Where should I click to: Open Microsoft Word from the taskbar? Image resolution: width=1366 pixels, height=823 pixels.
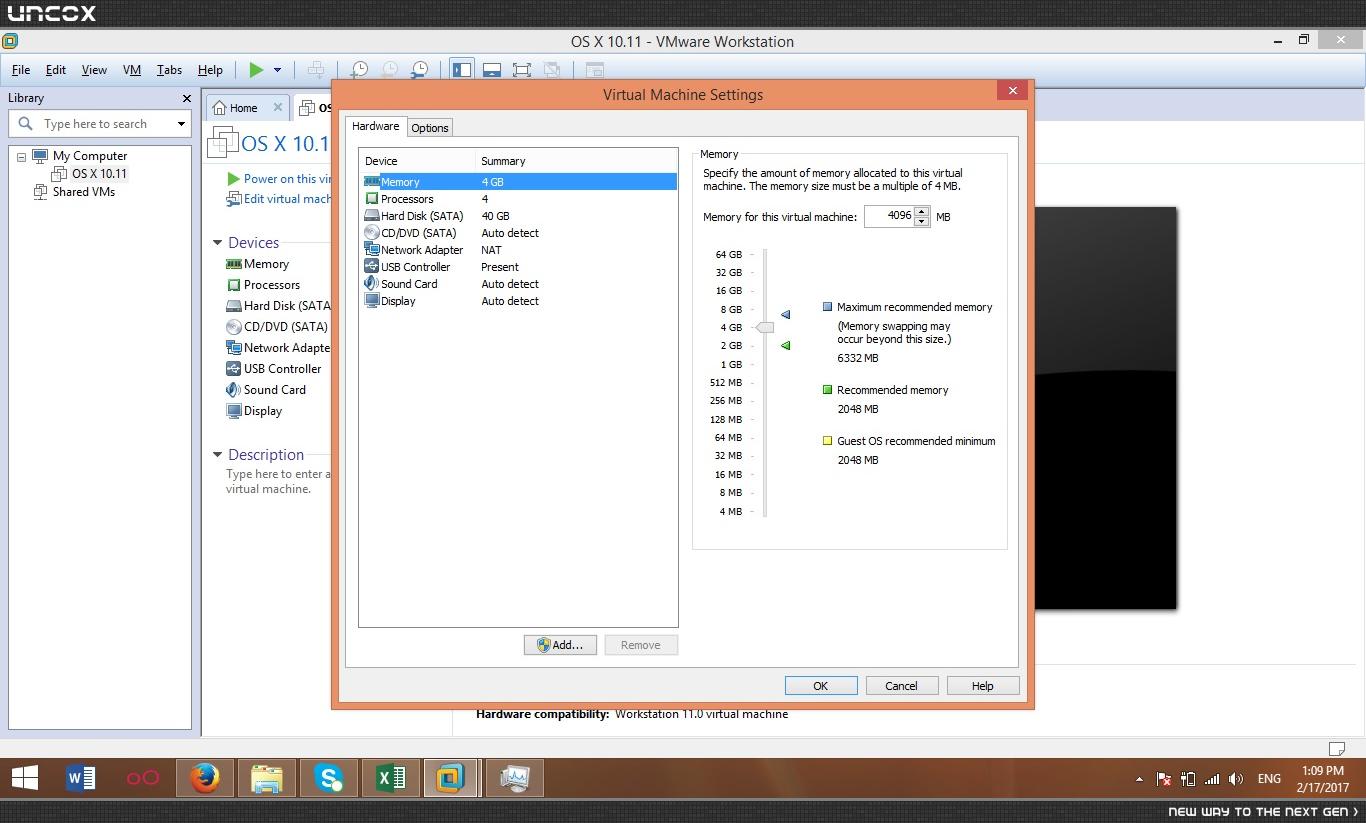click(81, 778)
